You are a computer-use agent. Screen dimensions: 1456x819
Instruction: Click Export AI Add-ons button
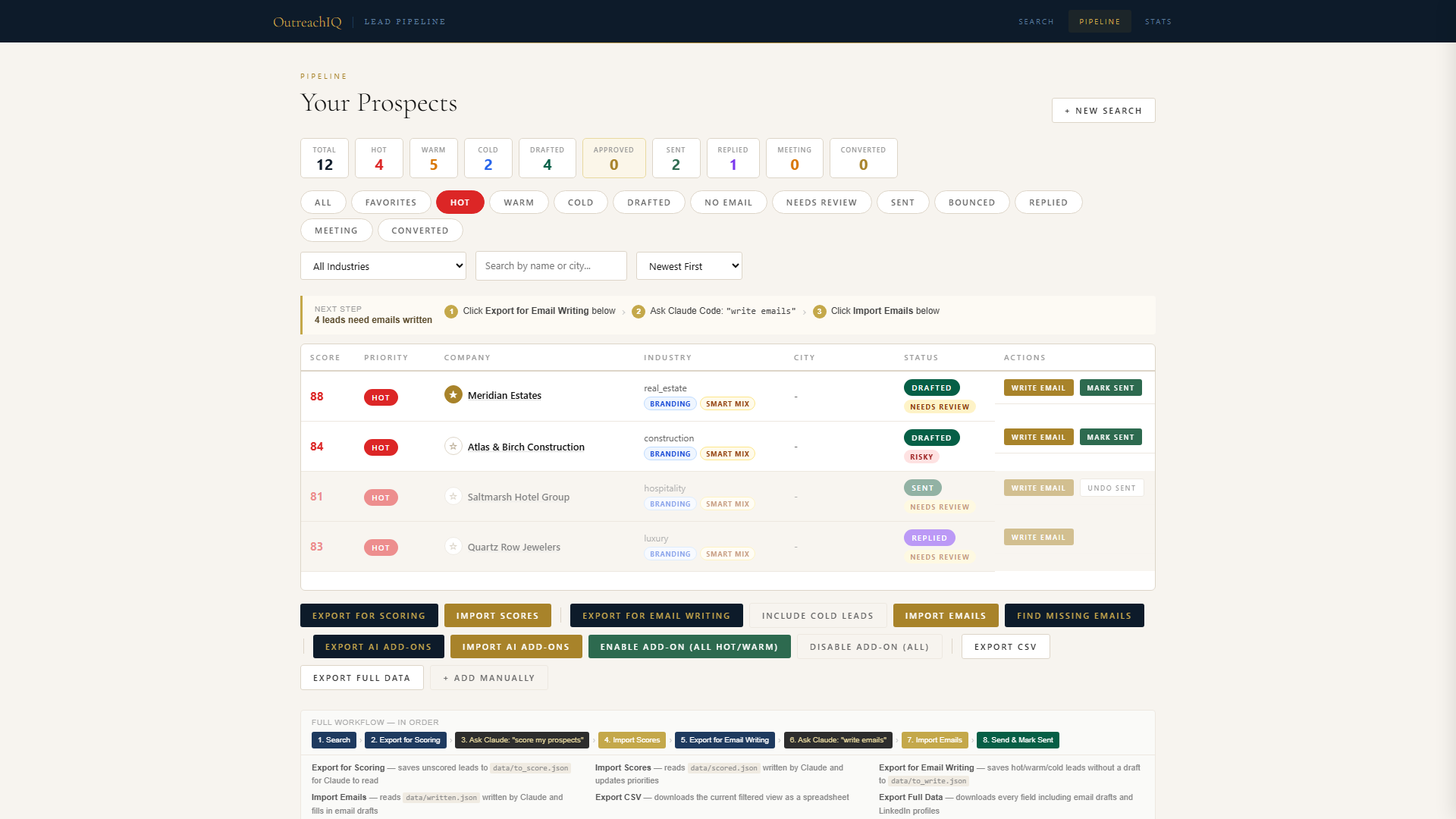[378, 647]
